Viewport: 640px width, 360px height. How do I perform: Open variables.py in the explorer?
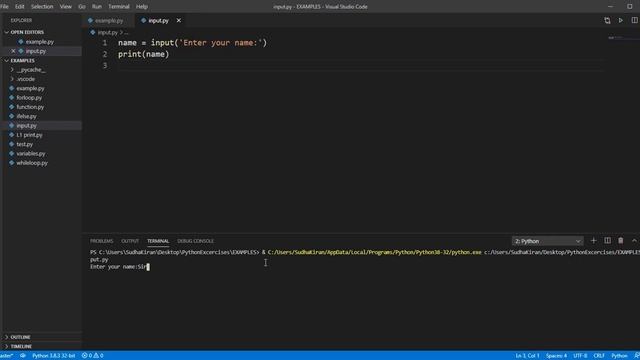coord(31,154)
